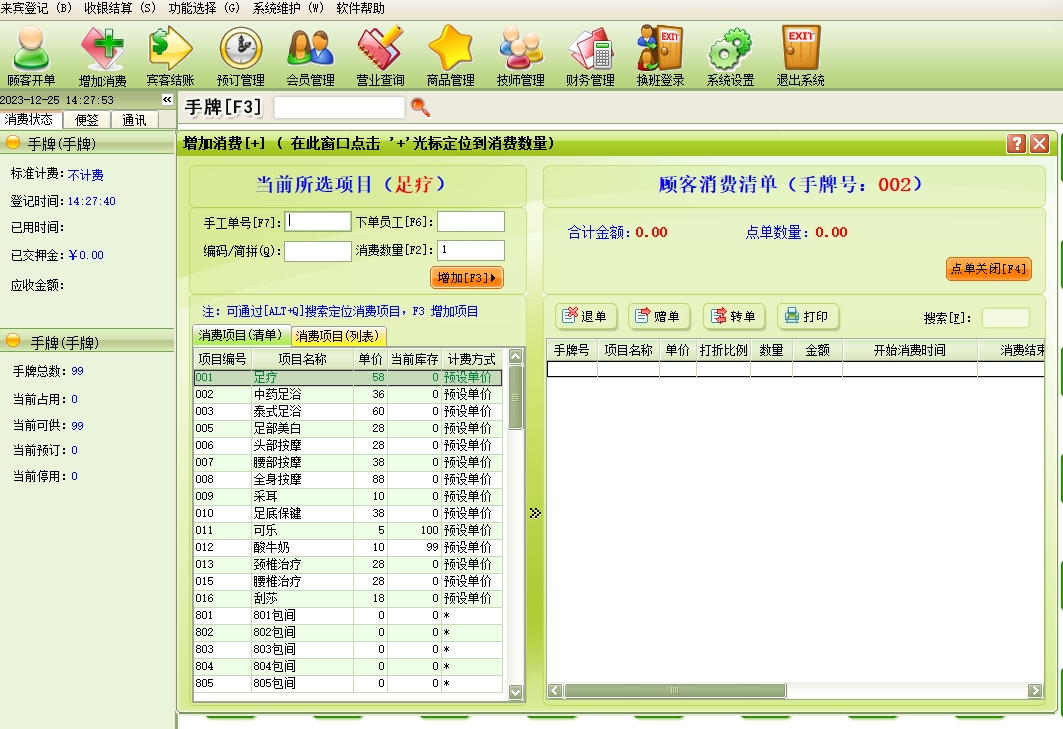Open 顾客开单 customer registration icon
Viewport: 1063px width, 729px height.
(31, 55)
